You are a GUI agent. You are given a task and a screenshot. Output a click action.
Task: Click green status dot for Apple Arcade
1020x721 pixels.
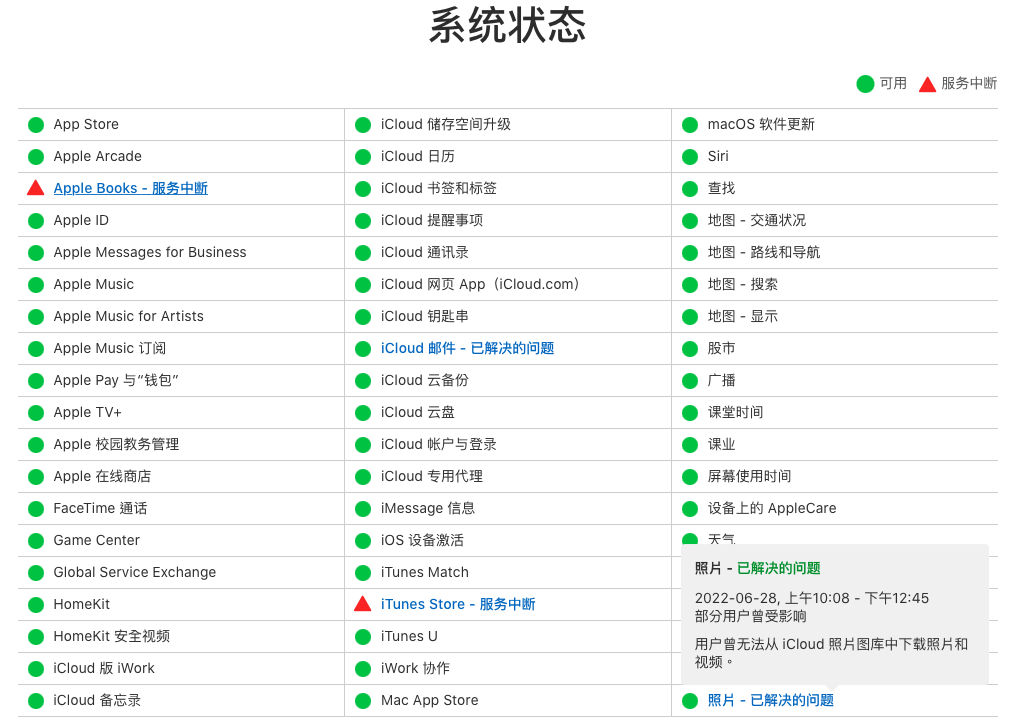pos(36,157)
